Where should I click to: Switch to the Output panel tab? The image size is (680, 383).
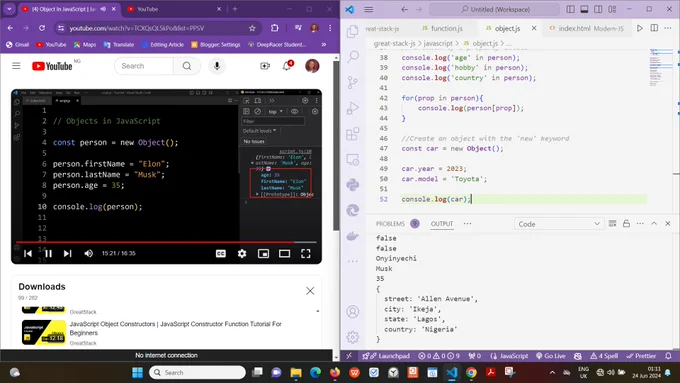[442, 224]
